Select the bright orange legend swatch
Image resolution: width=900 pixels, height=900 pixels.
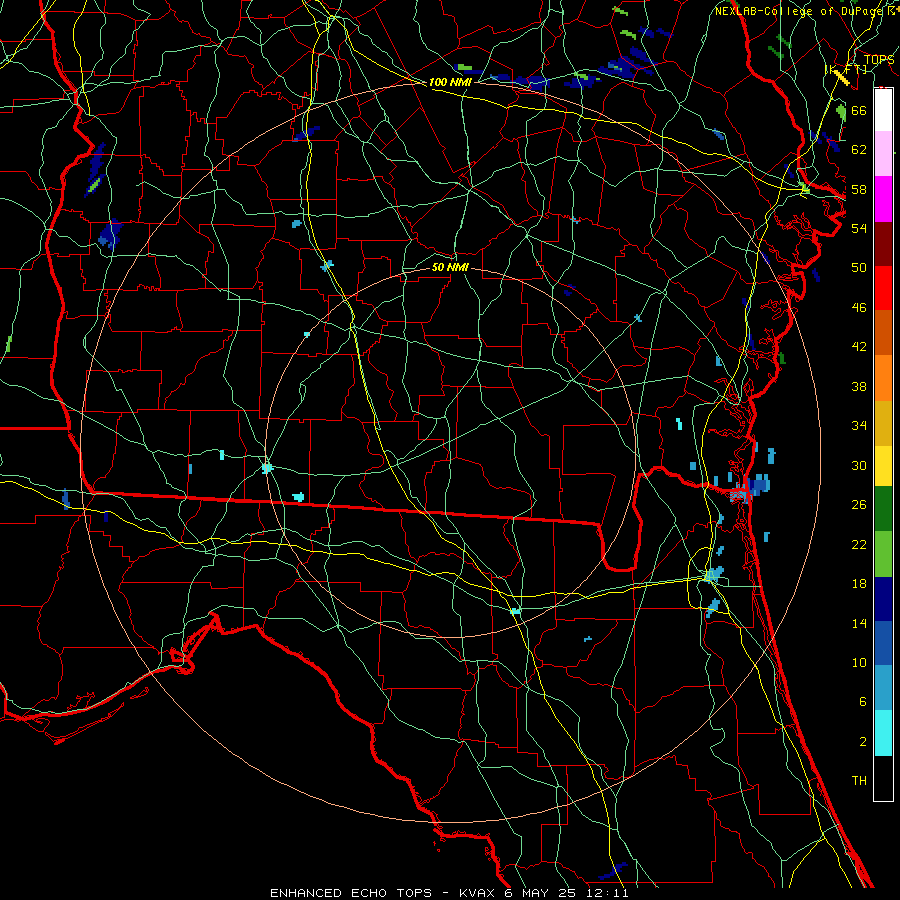(883, 378)
